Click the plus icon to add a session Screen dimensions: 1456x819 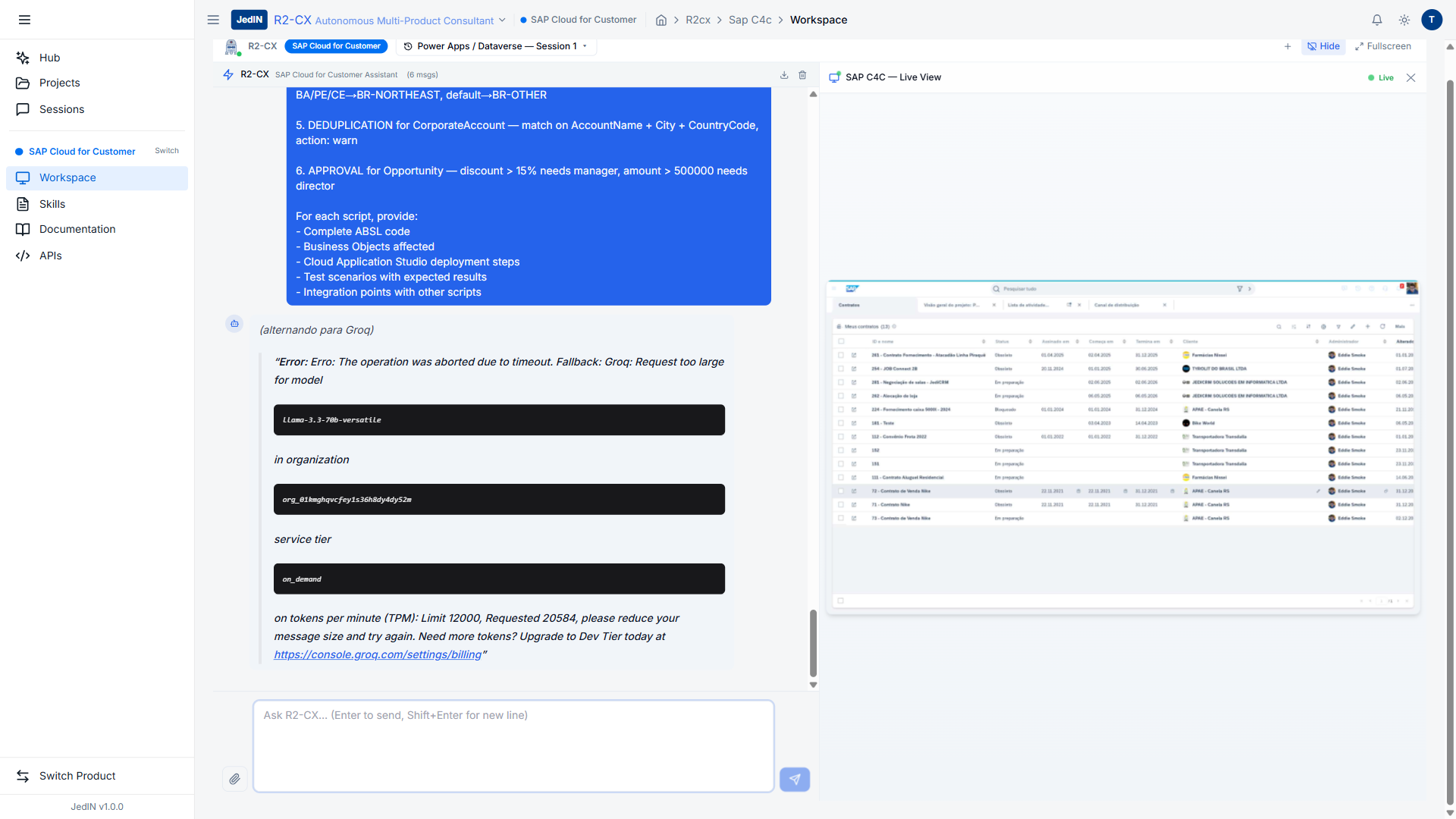tap(1288, 46)
